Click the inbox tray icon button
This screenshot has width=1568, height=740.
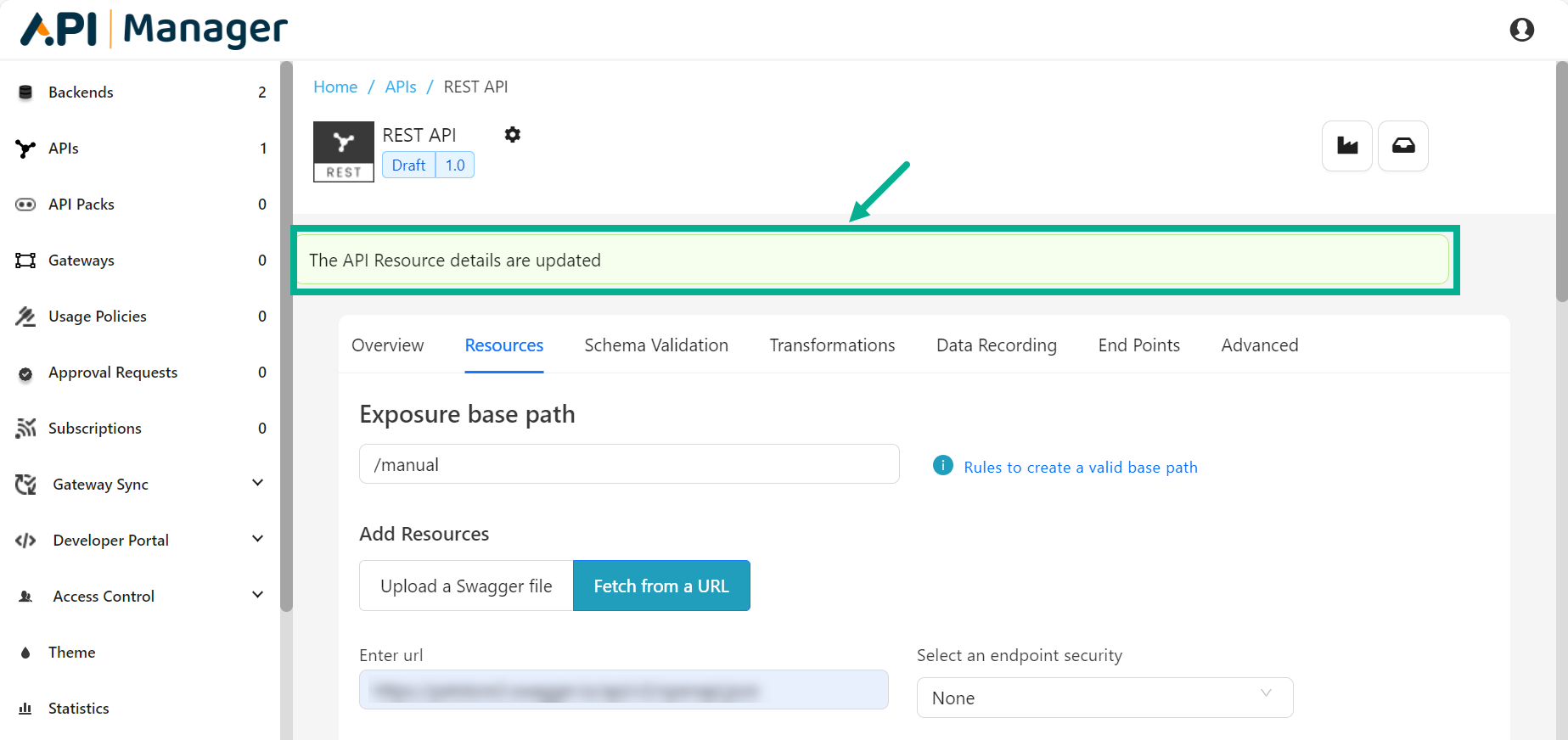tap(1402, 146)
